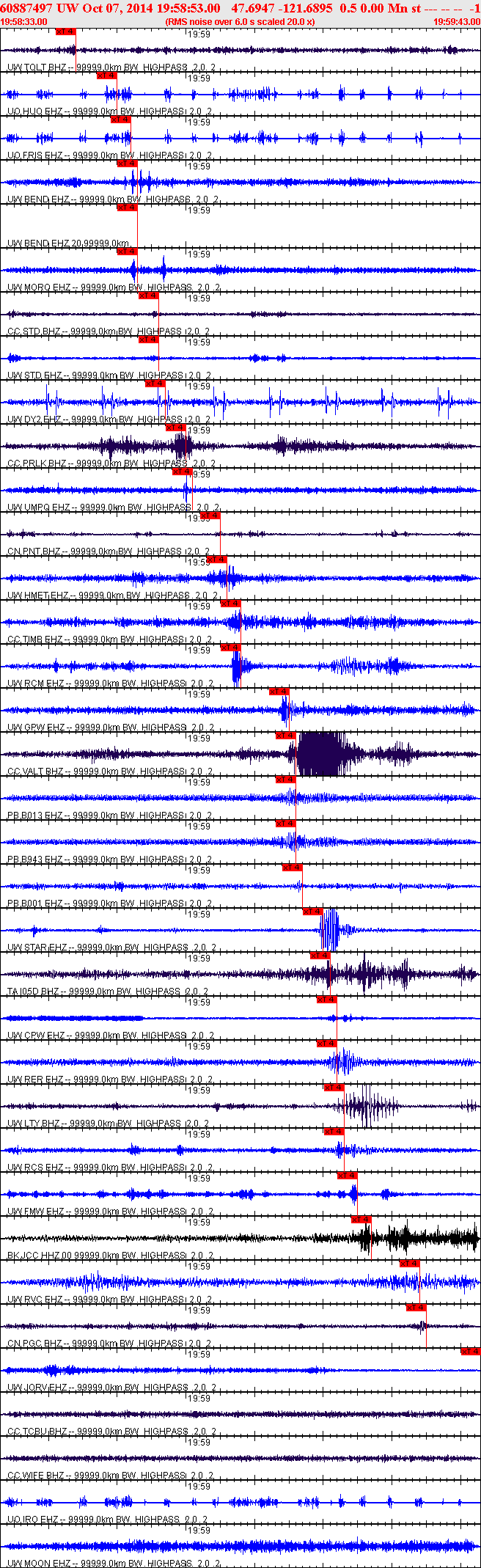Select the pick marker on UW STAR waveform
The width and height of the screenshot is (481, 1568).
click(x=312, y=912)
